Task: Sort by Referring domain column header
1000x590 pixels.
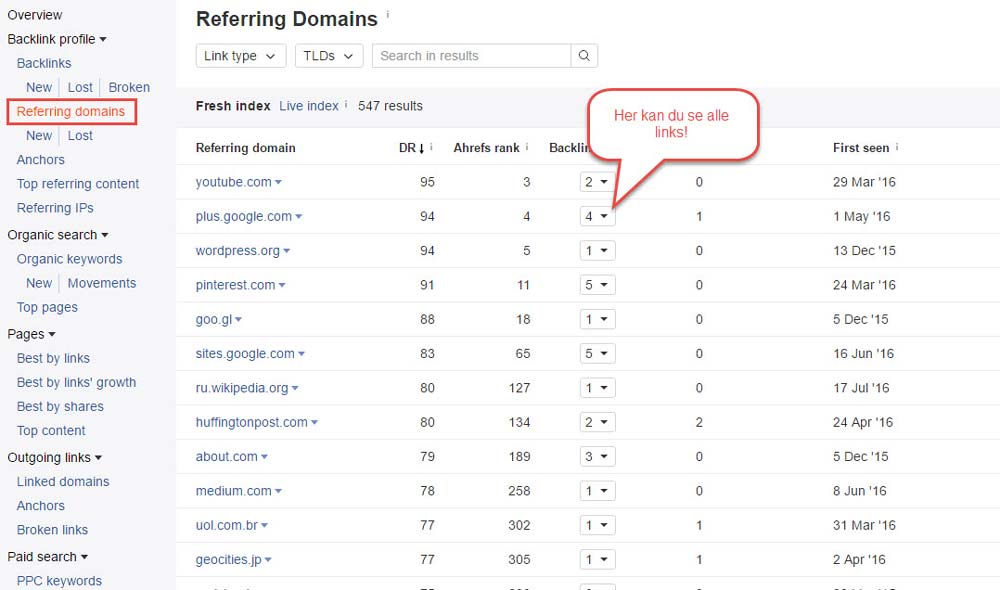Action: pyautogui.click(x=246, y=148)
